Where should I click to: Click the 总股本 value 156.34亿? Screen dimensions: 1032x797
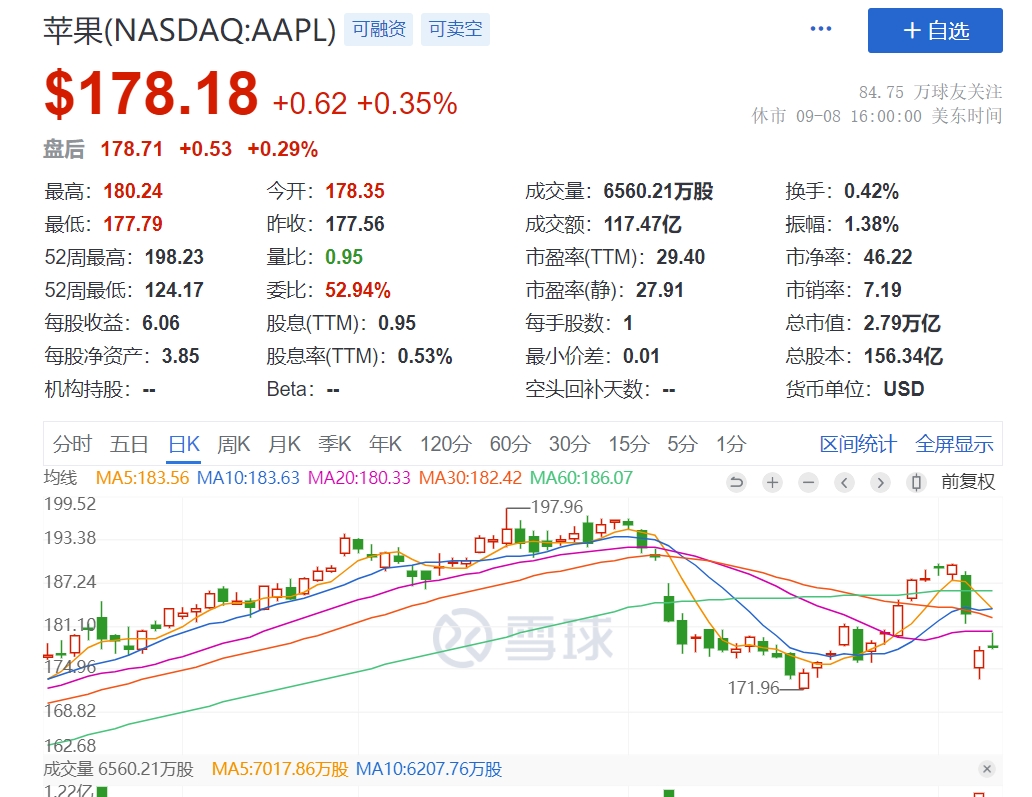click(904, 356)
